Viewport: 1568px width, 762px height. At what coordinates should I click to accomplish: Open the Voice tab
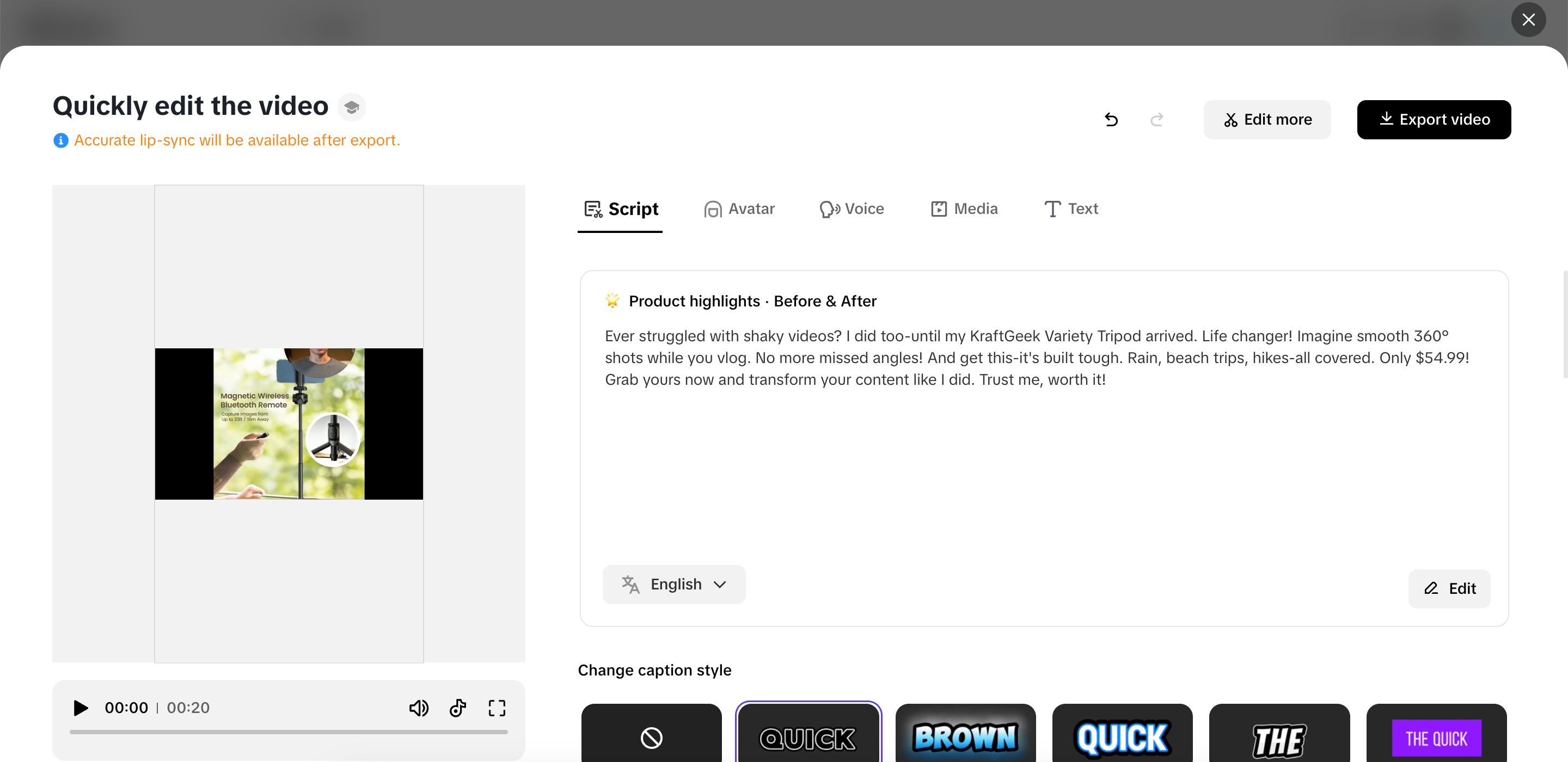coord(852,209)
